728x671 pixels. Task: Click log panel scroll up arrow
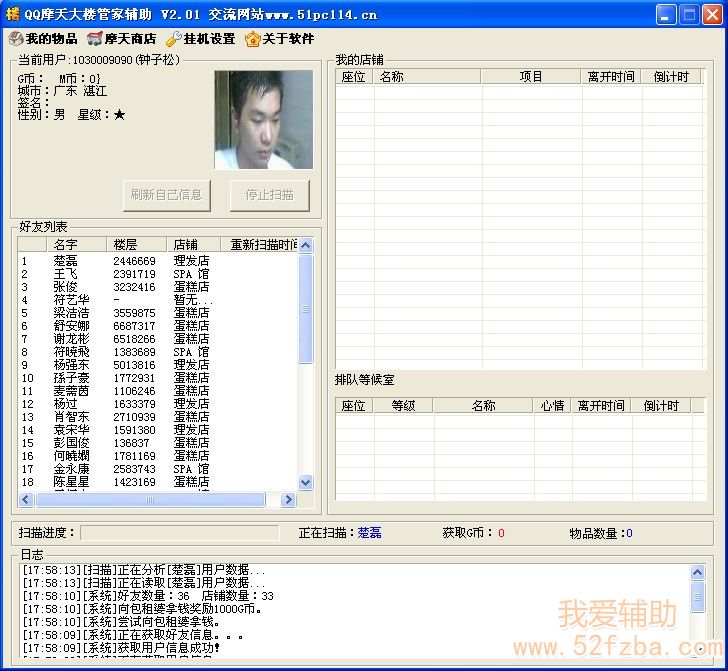click(x=697, y=573)
